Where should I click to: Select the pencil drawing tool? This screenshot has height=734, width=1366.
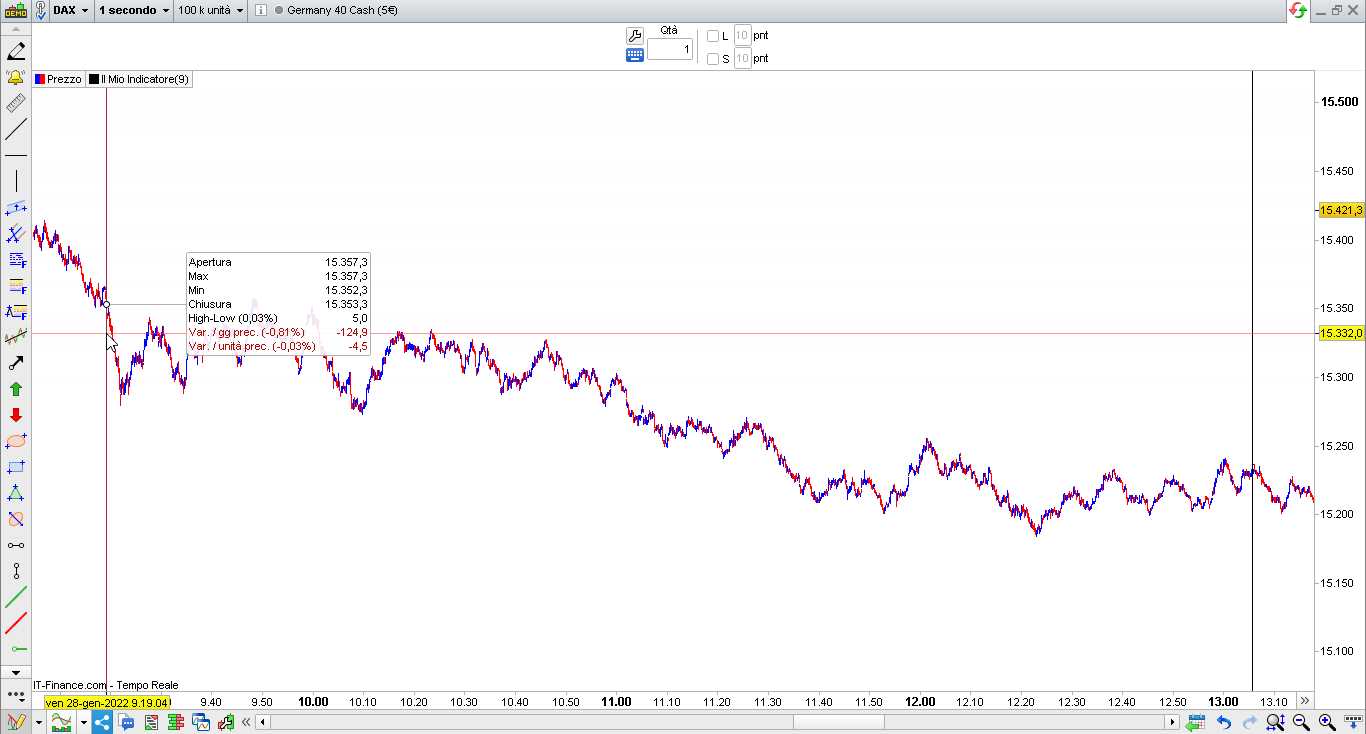coord(16,51)
